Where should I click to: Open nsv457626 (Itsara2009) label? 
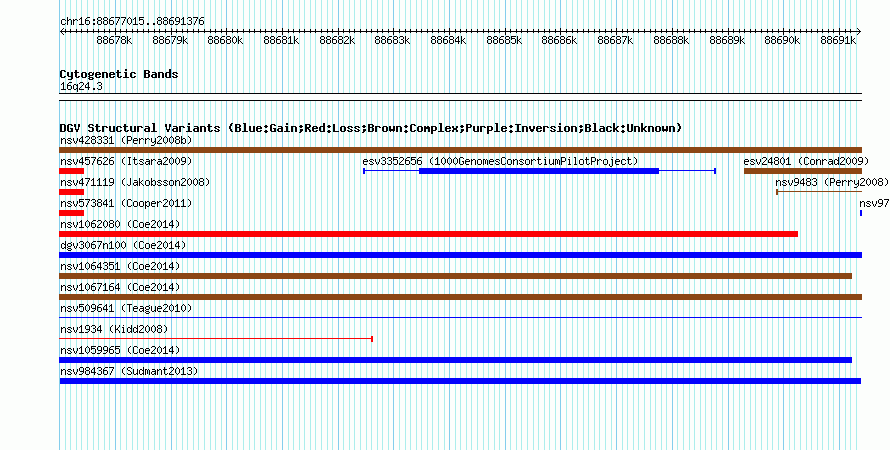point(126,161)
